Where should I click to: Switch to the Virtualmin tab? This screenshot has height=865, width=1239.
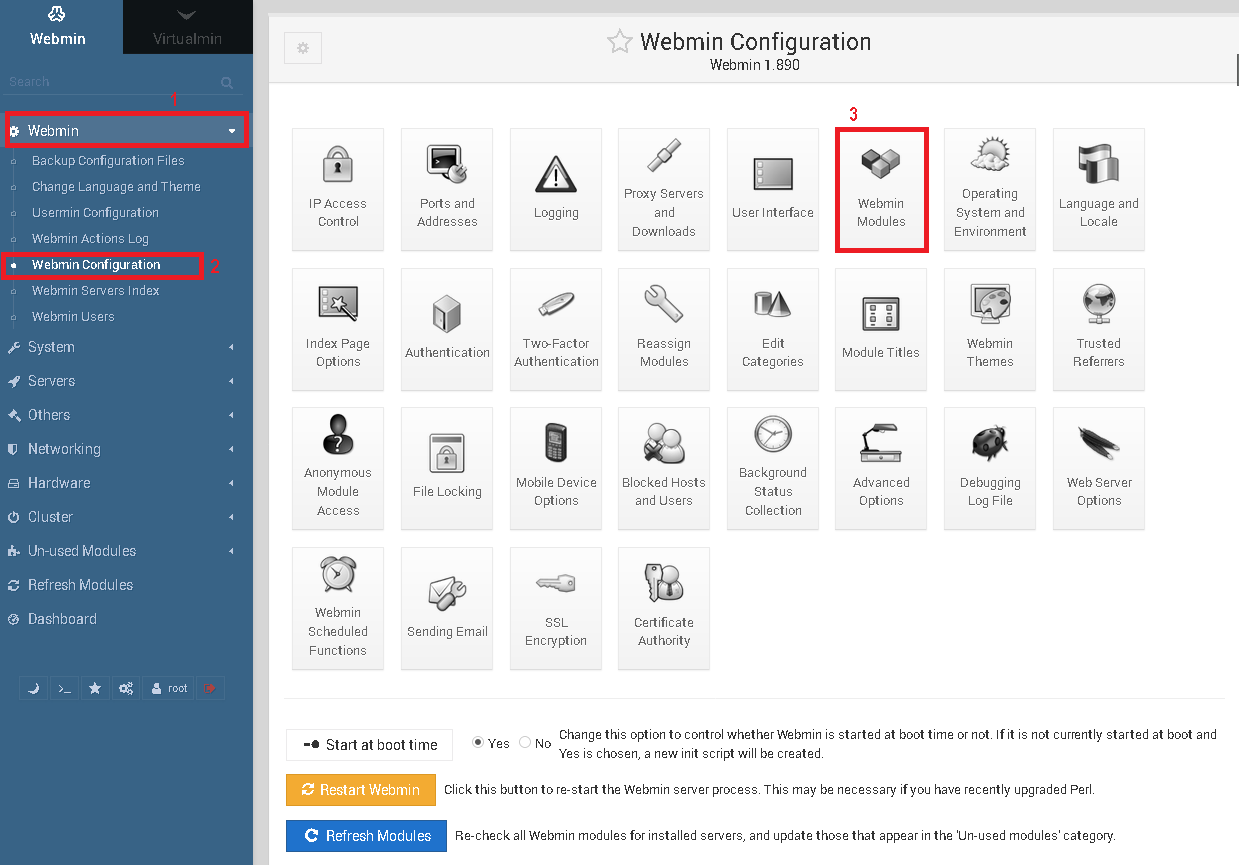(187, 27)
